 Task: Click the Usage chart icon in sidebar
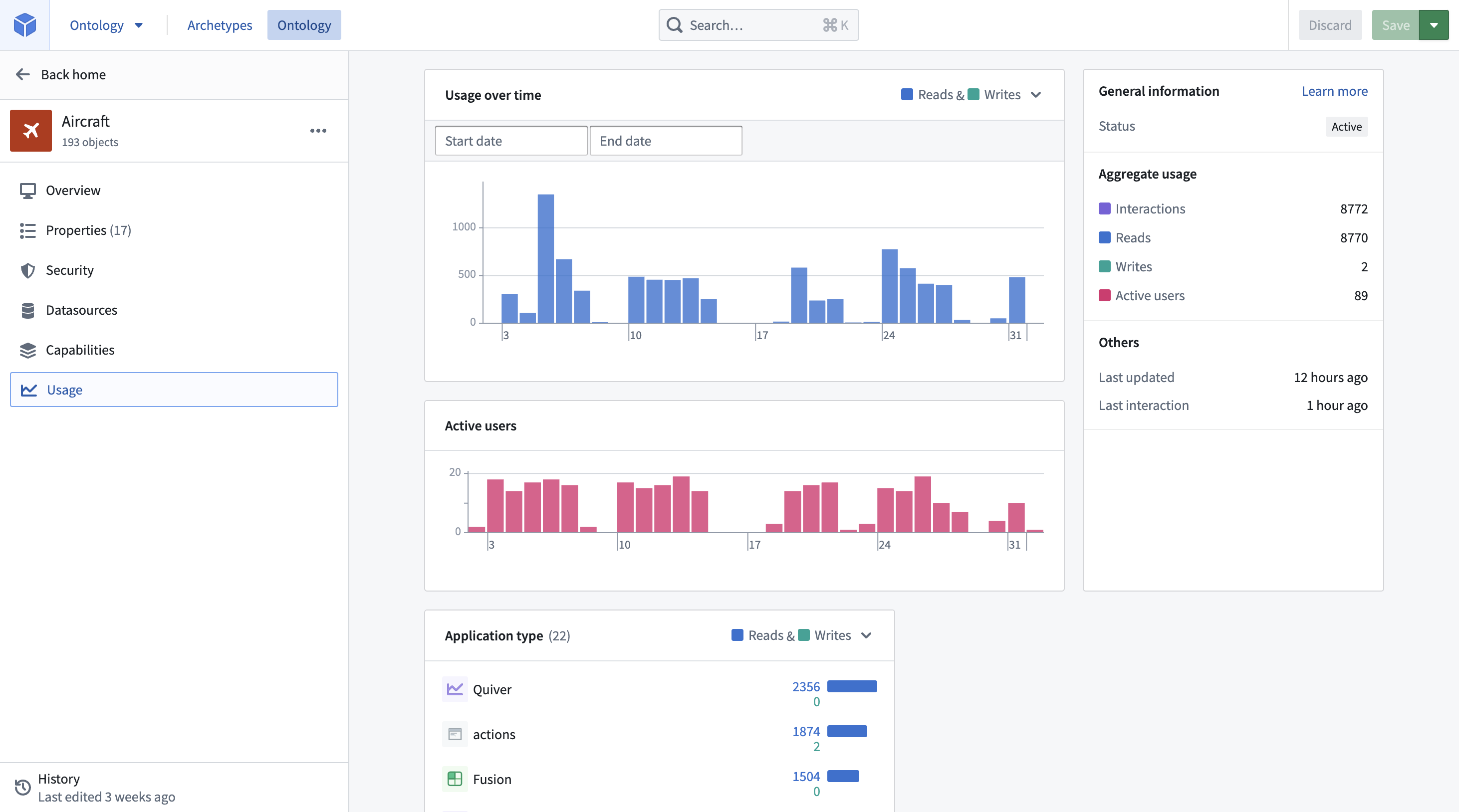pyautogui.click(x=28, y=390)
